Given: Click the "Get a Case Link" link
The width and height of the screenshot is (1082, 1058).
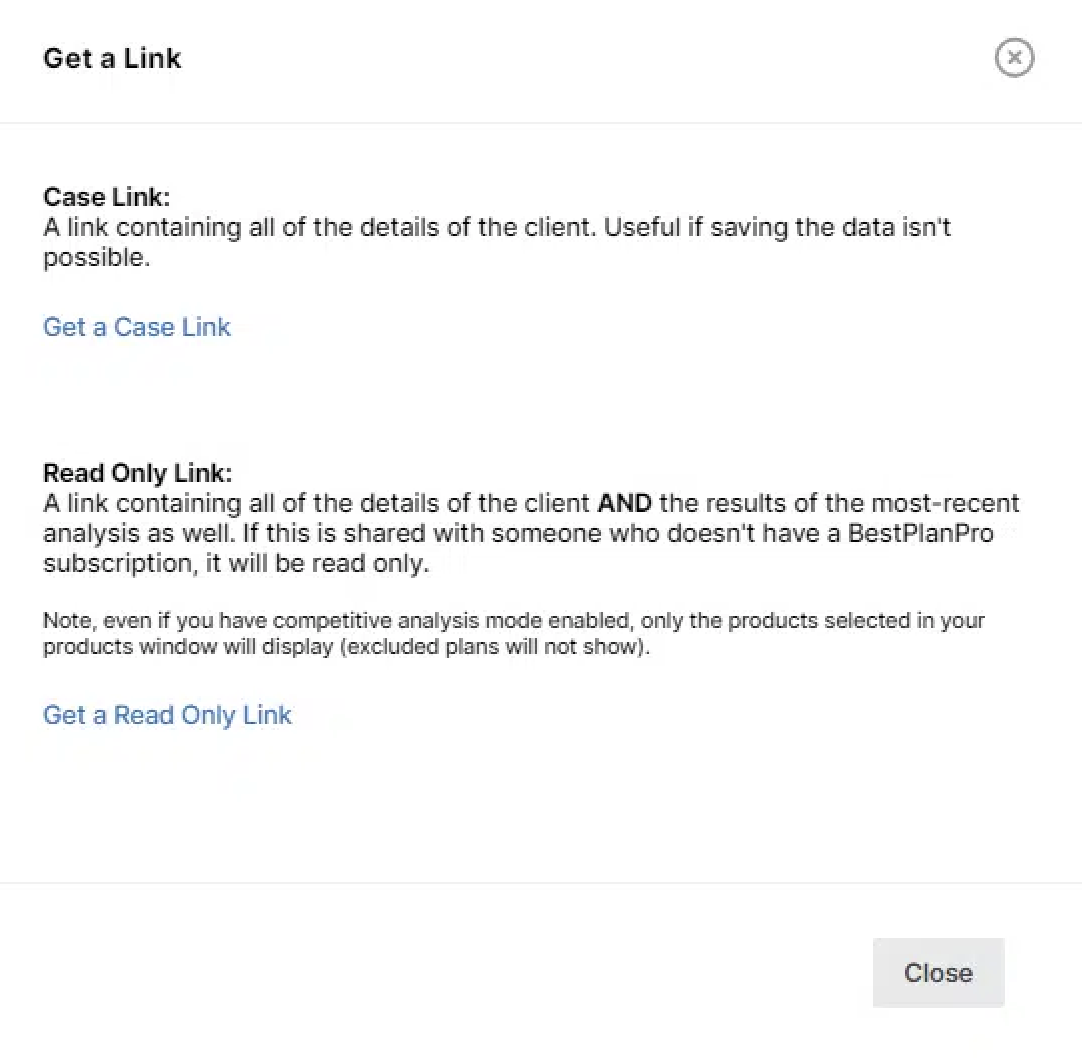Looking at the screenshot, I should 137,327.
